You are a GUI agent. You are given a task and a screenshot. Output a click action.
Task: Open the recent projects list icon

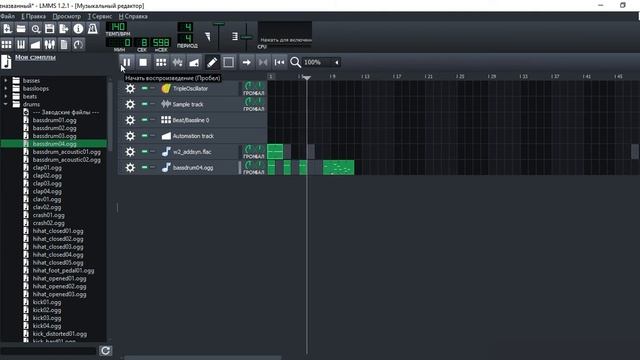(x=36, y=29)
